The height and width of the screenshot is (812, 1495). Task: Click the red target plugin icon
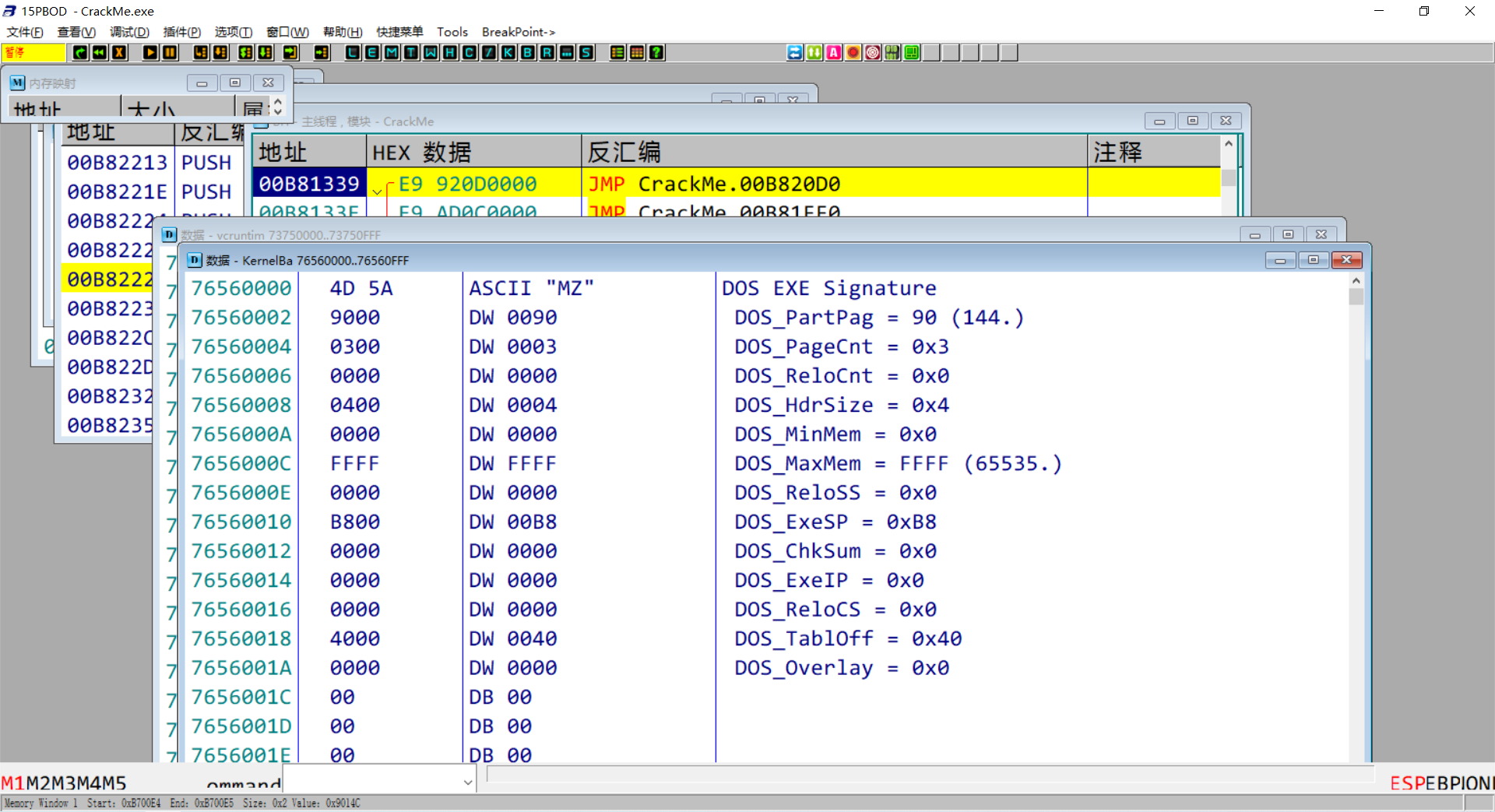pyautogui.click(x=873, y=52)
